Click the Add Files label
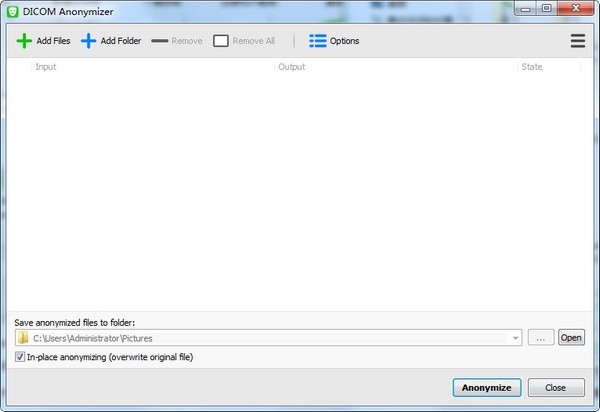 coord(53,41)
